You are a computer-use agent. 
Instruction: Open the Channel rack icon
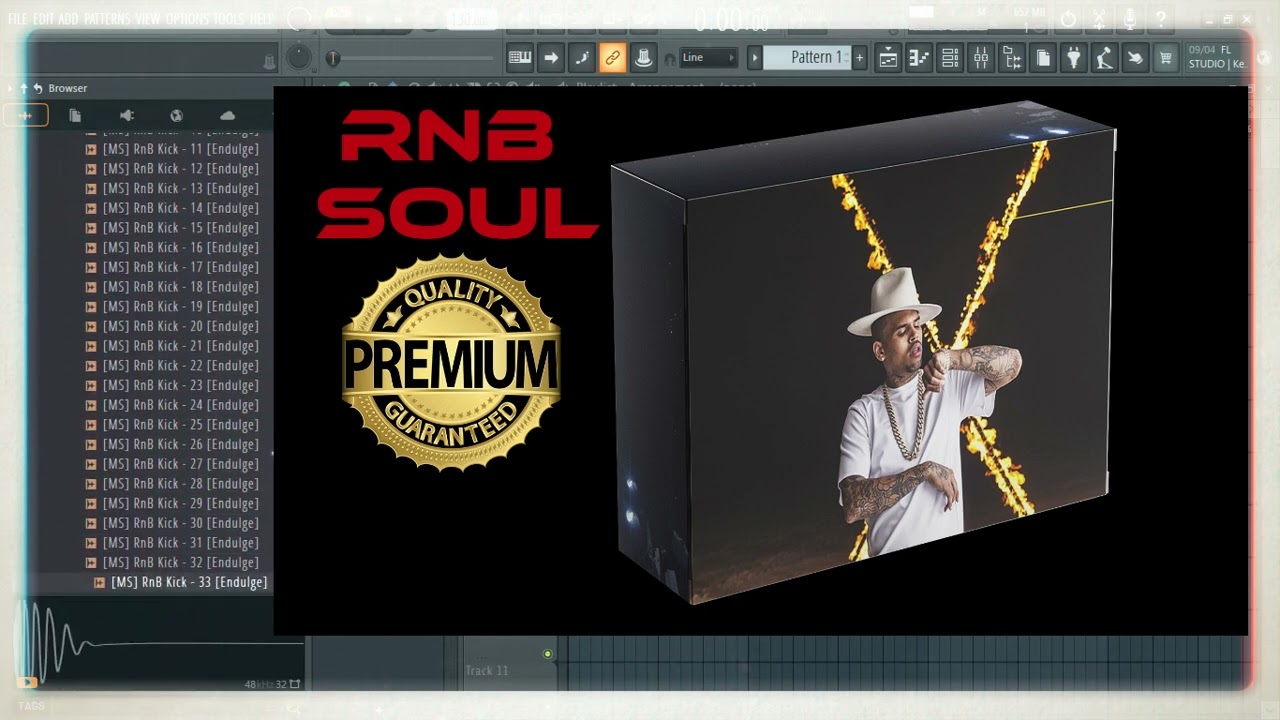click(x=950, y=59)
